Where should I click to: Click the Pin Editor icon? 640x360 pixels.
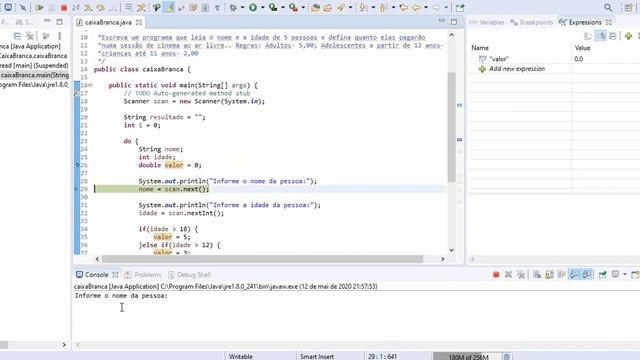[460, 7]
